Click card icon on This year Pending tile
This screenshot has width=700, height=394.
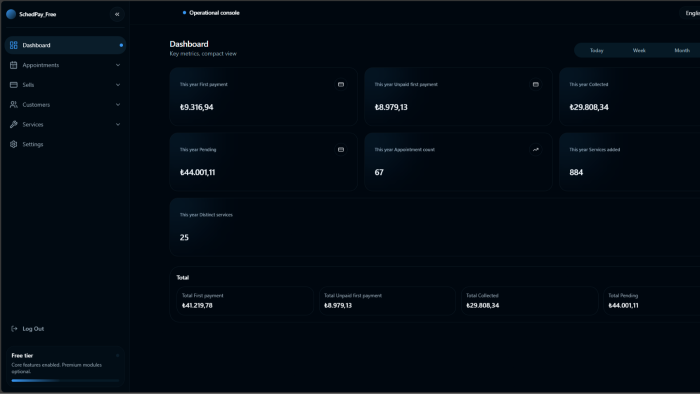pyautogui.click(x=341, y=149)
